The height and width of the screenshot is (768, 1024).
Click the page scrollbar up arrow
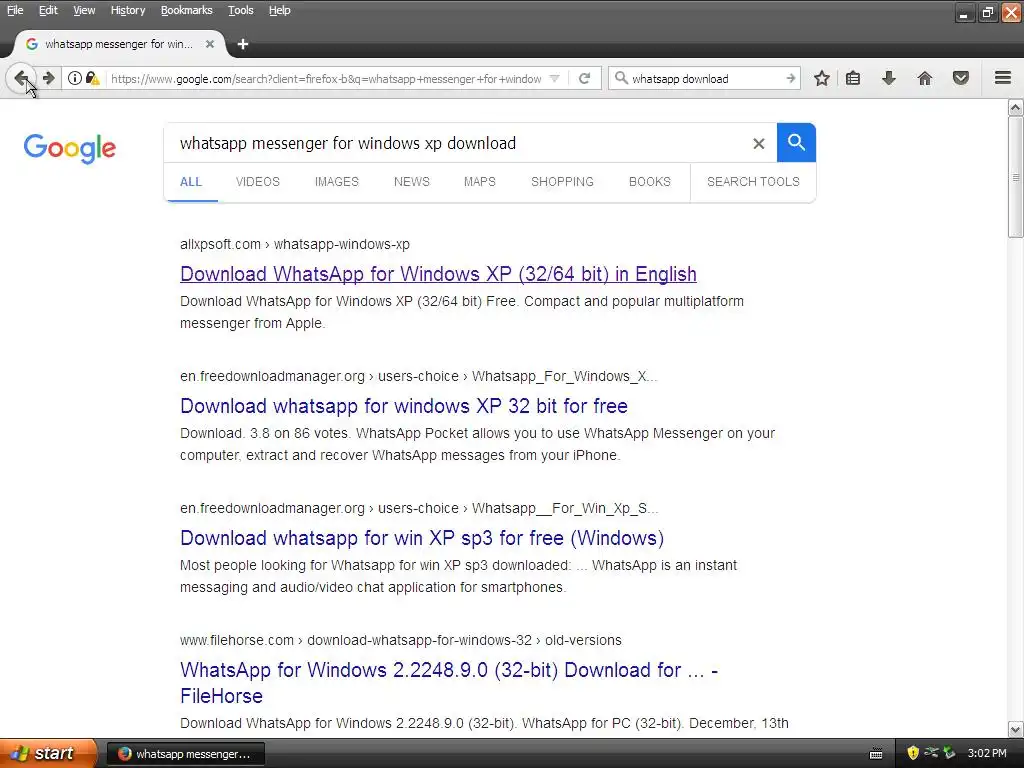(1016, 108)
